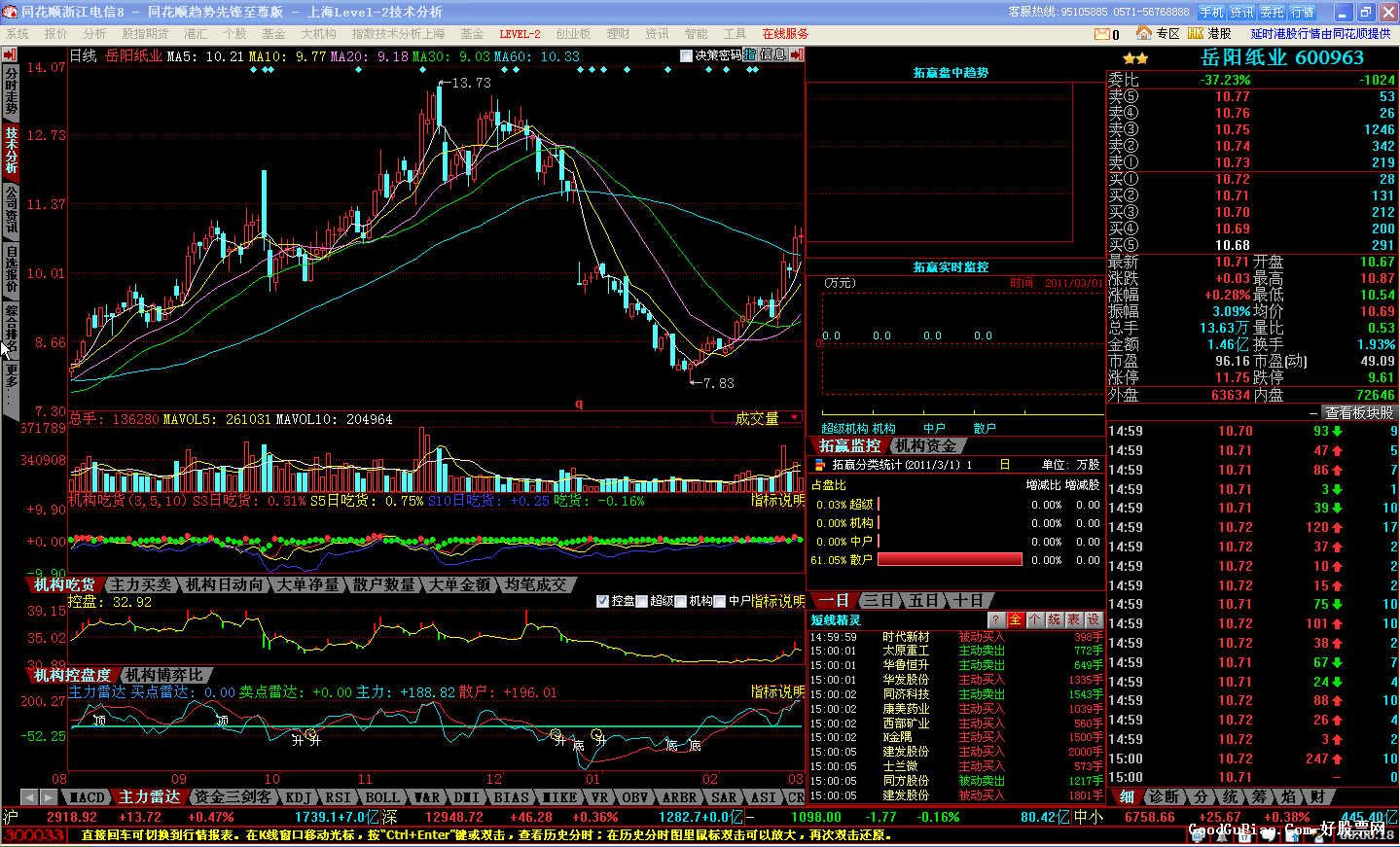
Task: Click the 查看板块股 button
Action: 1359,412
